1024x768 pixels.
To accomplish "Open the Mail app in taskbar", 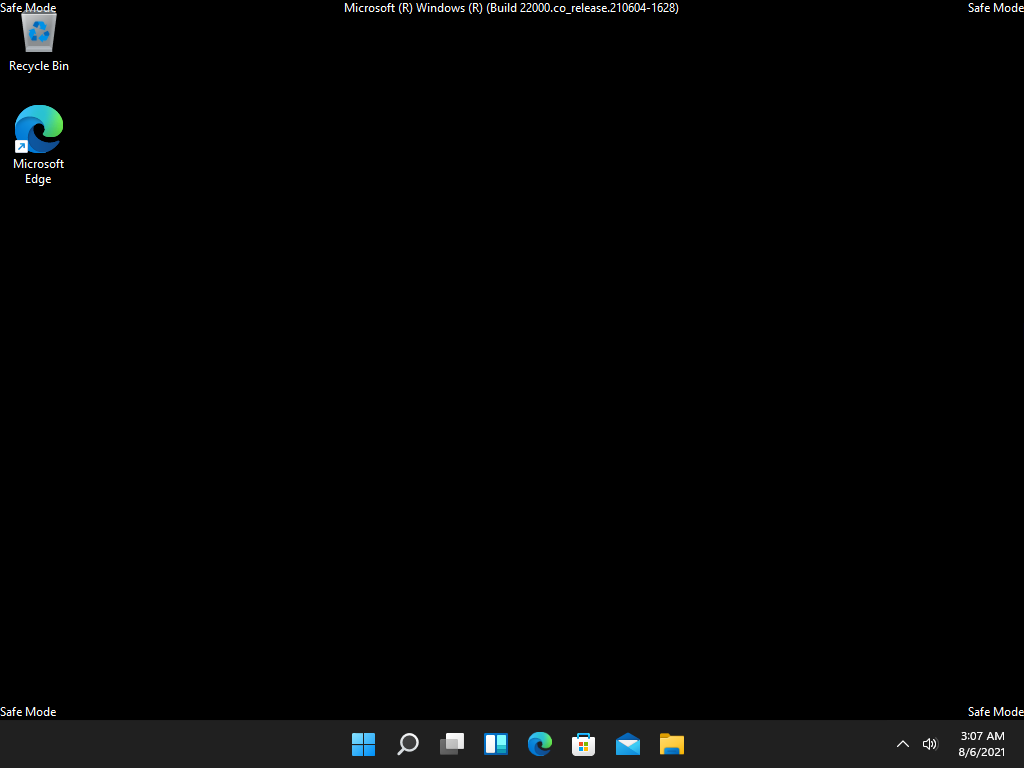I will (x=628, y=744).
